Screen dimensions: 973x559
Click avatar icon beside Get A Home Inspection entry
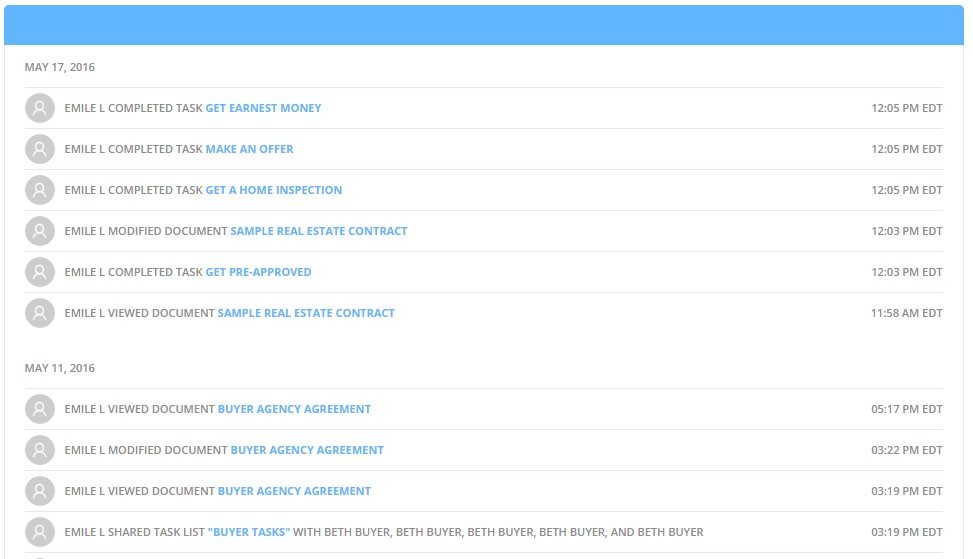pyautogui.click(x=40, y=190)
